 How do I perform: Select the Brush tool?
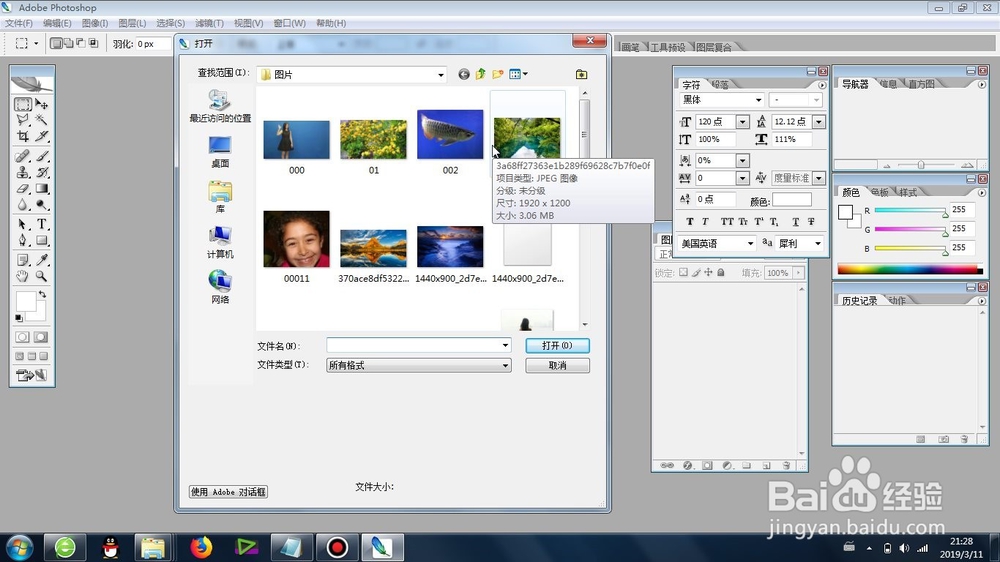tap(42, 156)
